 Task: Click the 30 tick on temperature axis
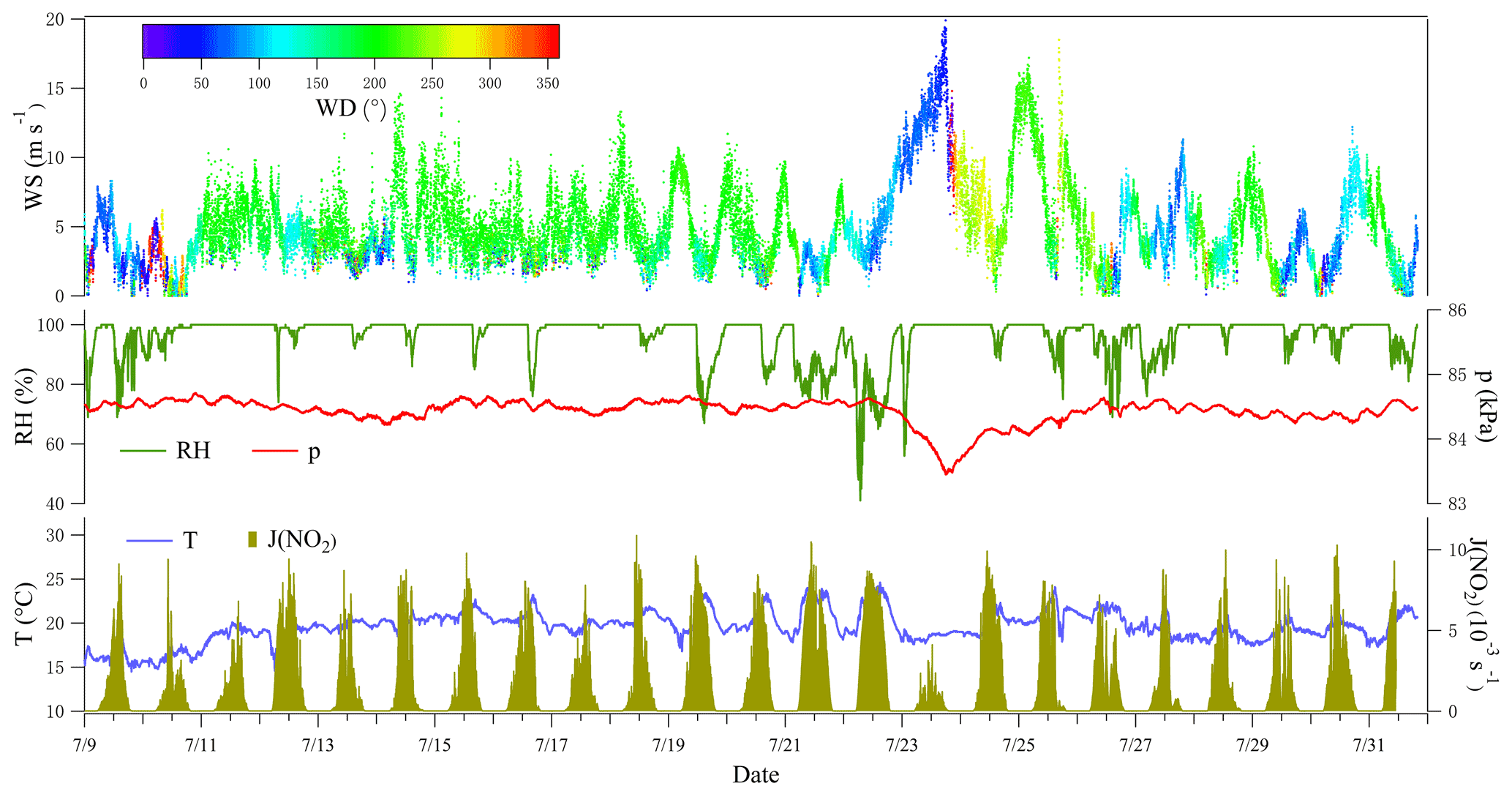click(56, 536)
